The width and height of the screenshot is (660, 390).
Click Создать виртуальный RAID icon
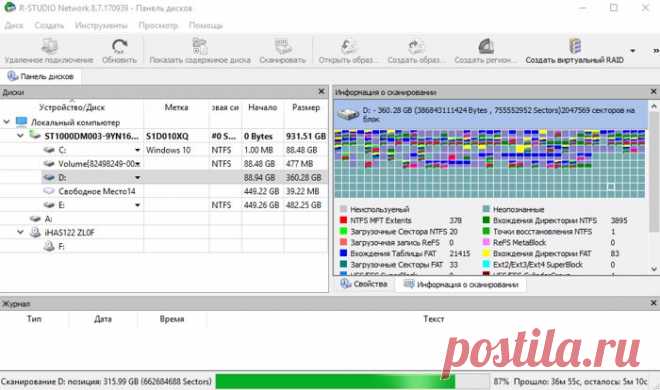point(575,46)
